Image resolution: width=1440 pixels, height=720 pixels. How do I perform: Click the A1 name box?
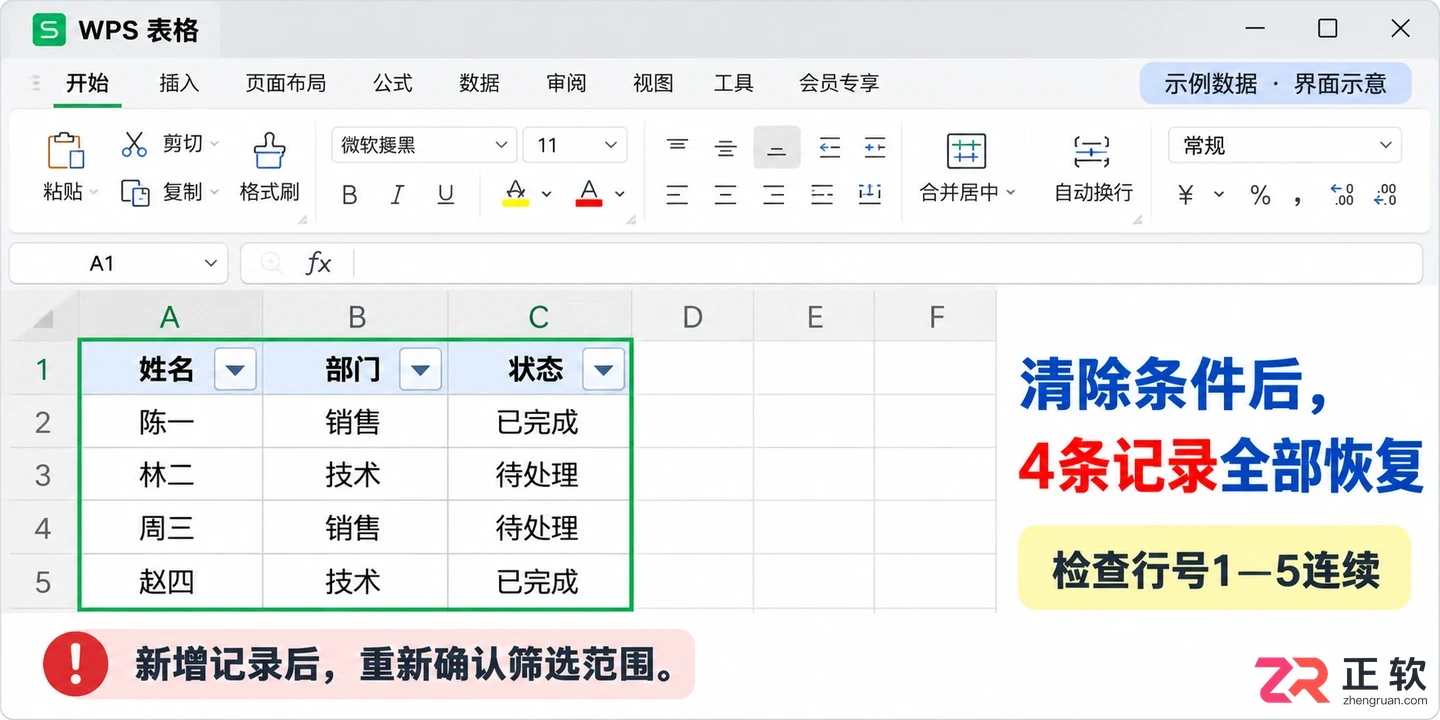(119, 264)
